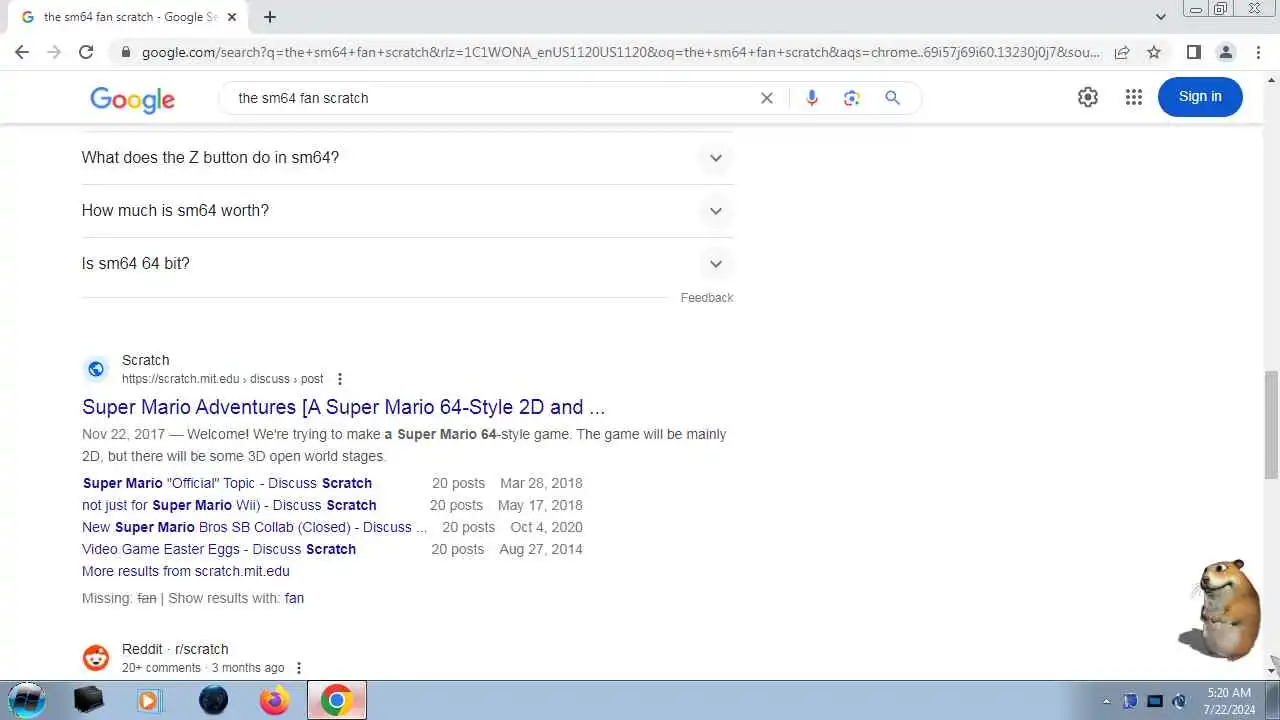Open the tab search dropdown
This screenshot has height=720, width=1280.
click(1161, 17)
